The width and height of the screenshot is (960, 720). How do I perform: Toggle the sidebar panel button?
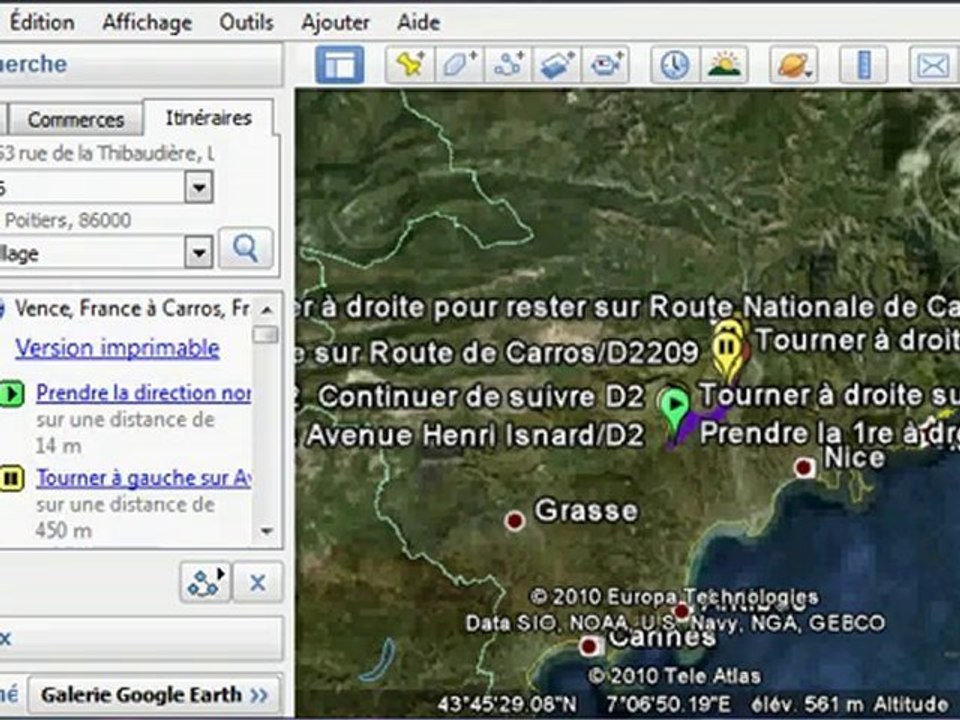[x=340, y=65]
